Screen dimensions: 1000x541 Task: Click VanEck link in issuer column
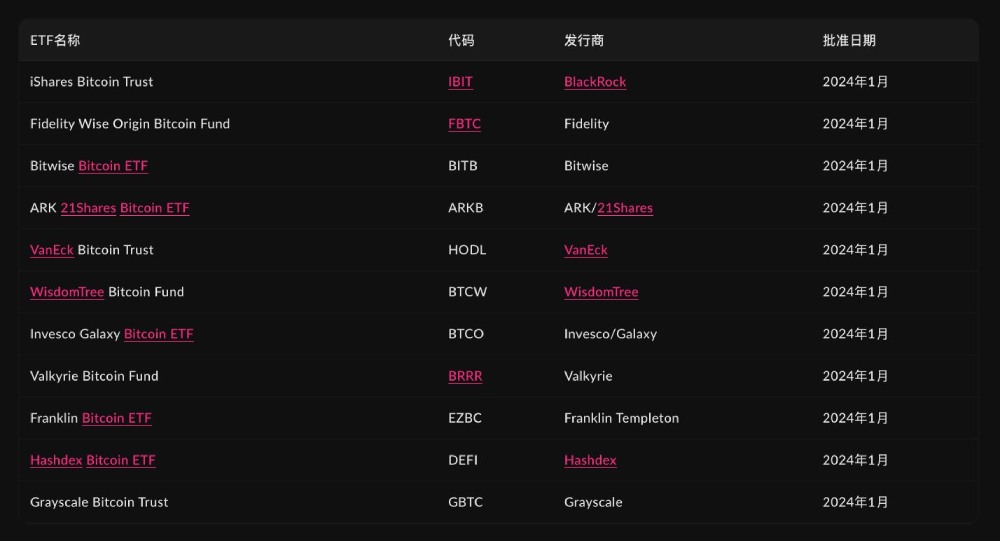[586, 250]
